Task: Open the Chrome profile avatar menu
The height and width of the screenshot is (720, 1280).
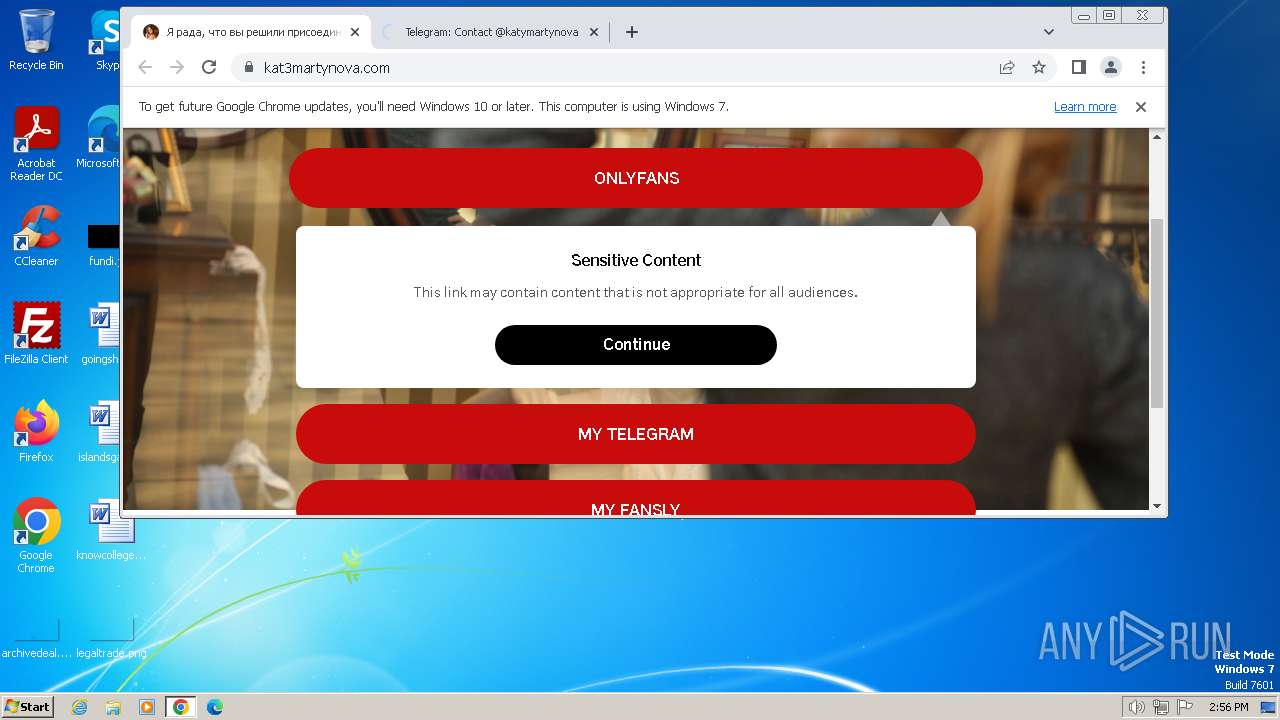Action: 1111,67
